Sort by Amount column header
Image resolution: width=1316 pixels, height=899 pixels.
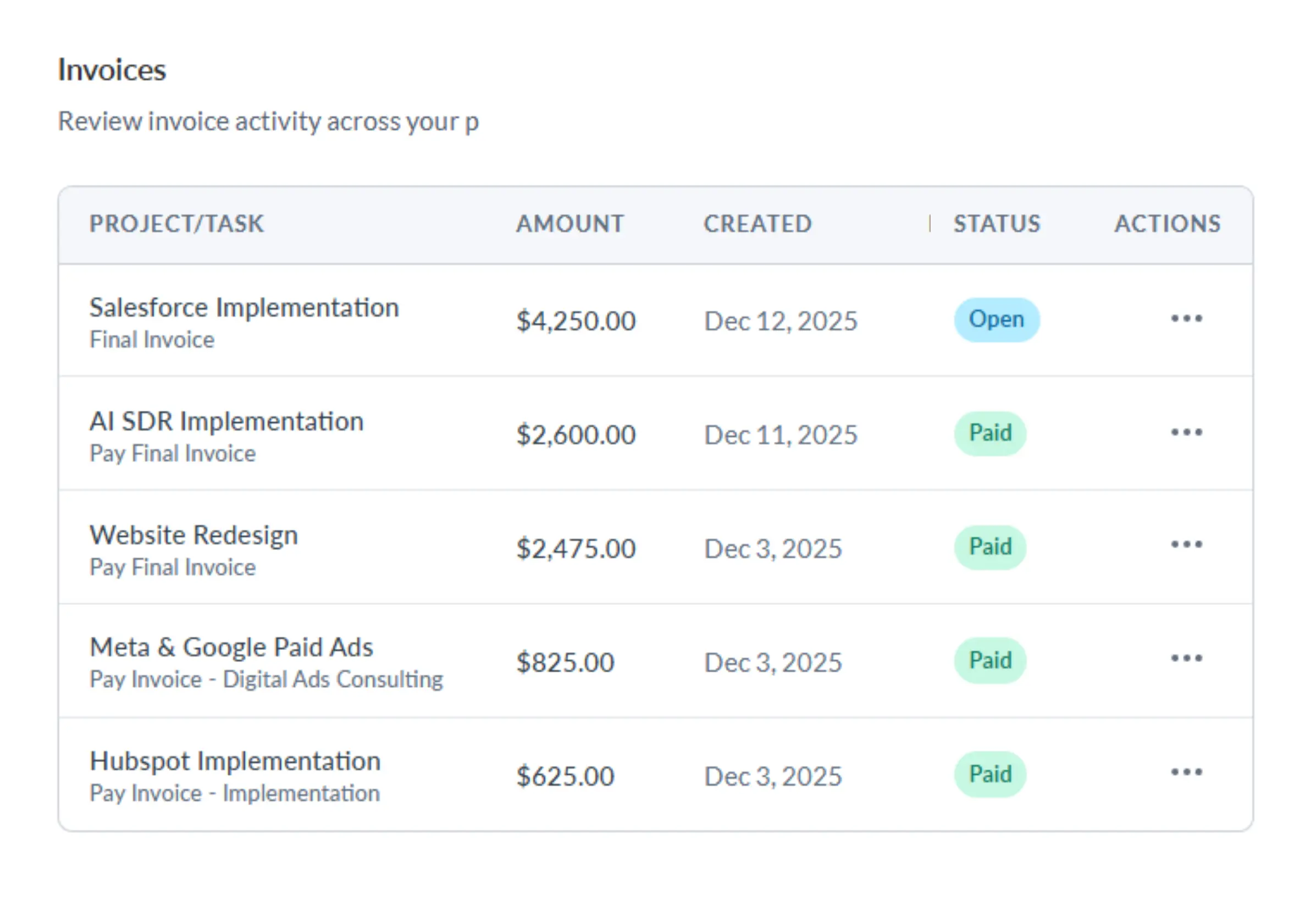569,224
